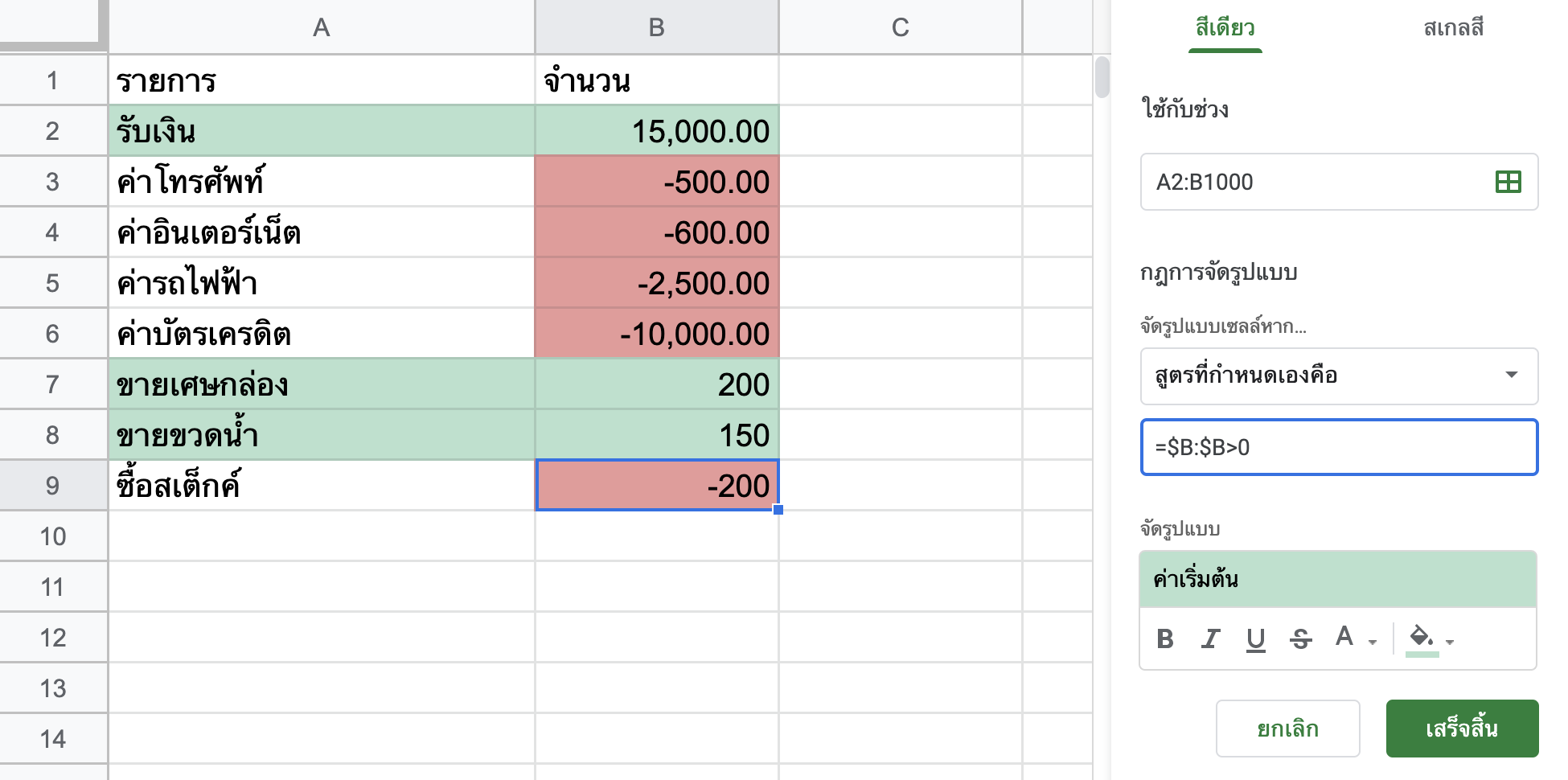Open the text color picker (A icon)

click(x=1344, y=638)
